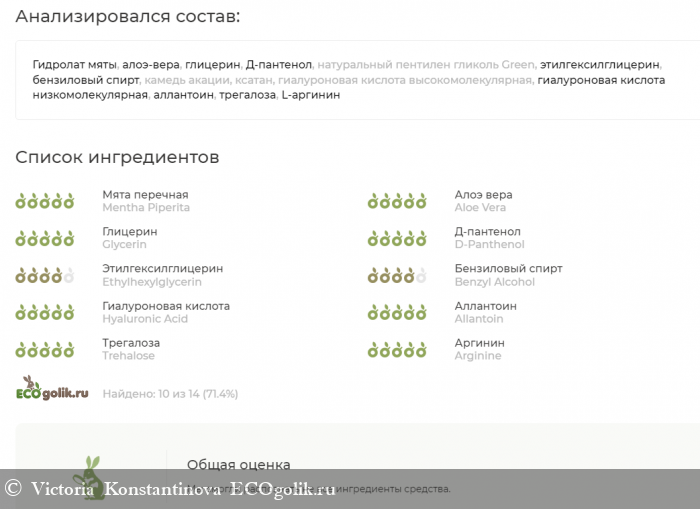Open the Глицерин ingredient page
This screenshot has height=509, width=700.
pos(129,232)
